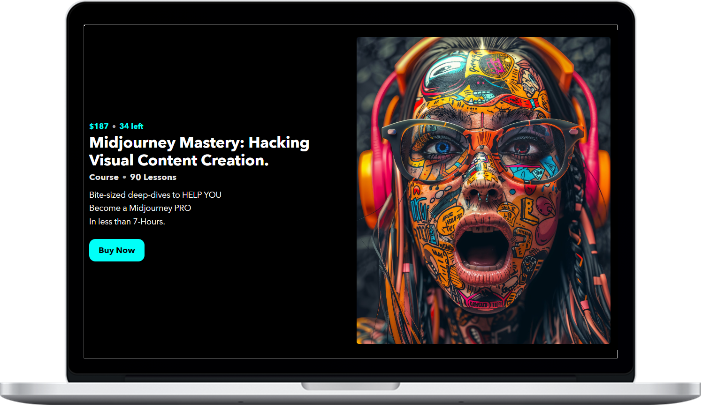
Task: Click the "90 Lessons" label
Action: tap(153, 177)
